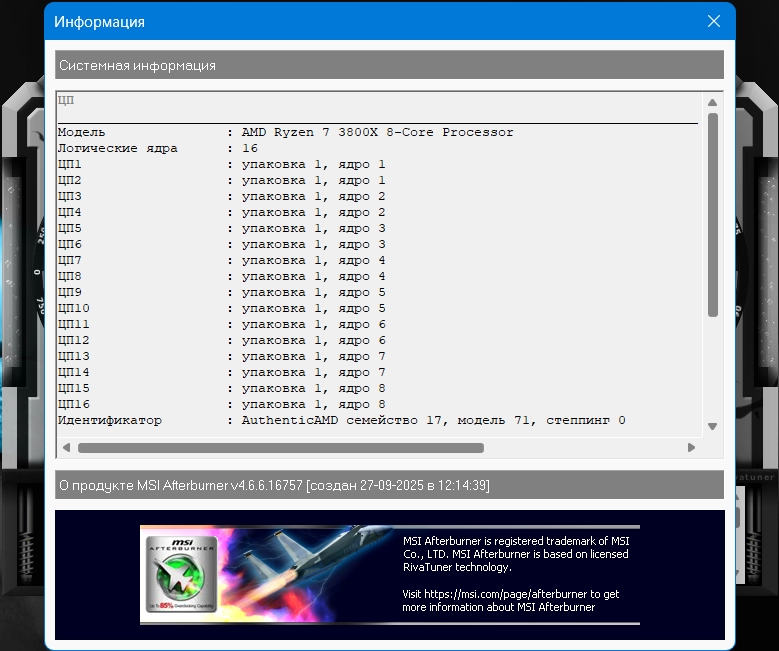Click the ЦП3 row
779x651 pixels.
pos(222,196)
